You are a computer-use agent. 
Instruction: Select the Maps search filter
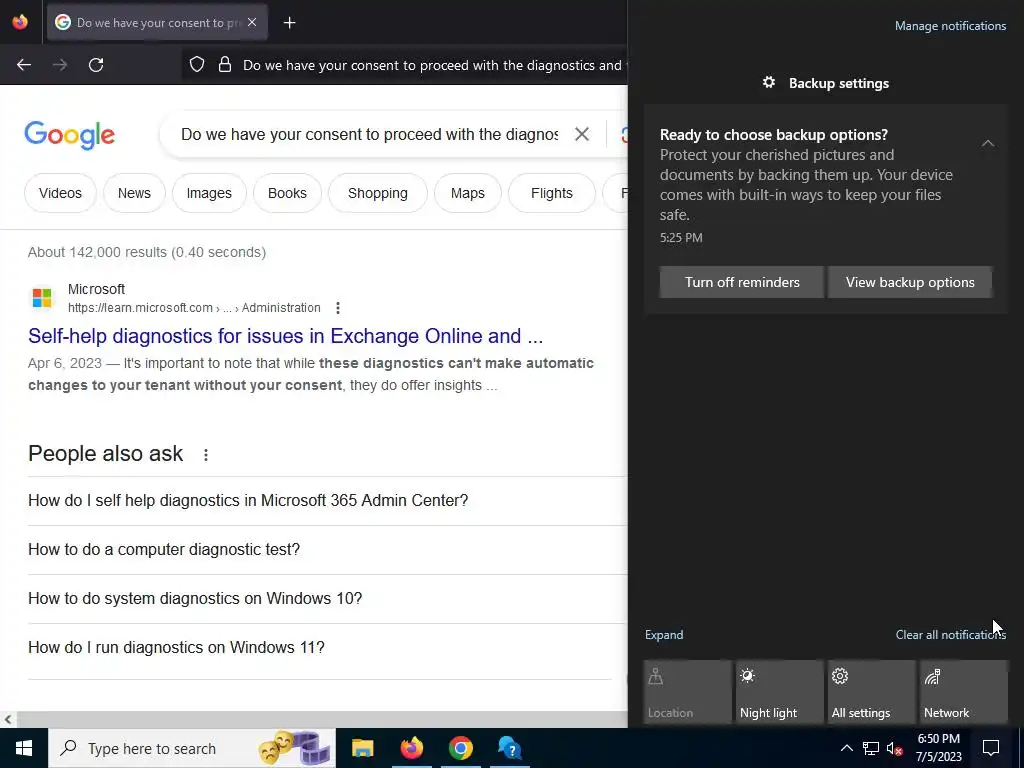(468, 193)
